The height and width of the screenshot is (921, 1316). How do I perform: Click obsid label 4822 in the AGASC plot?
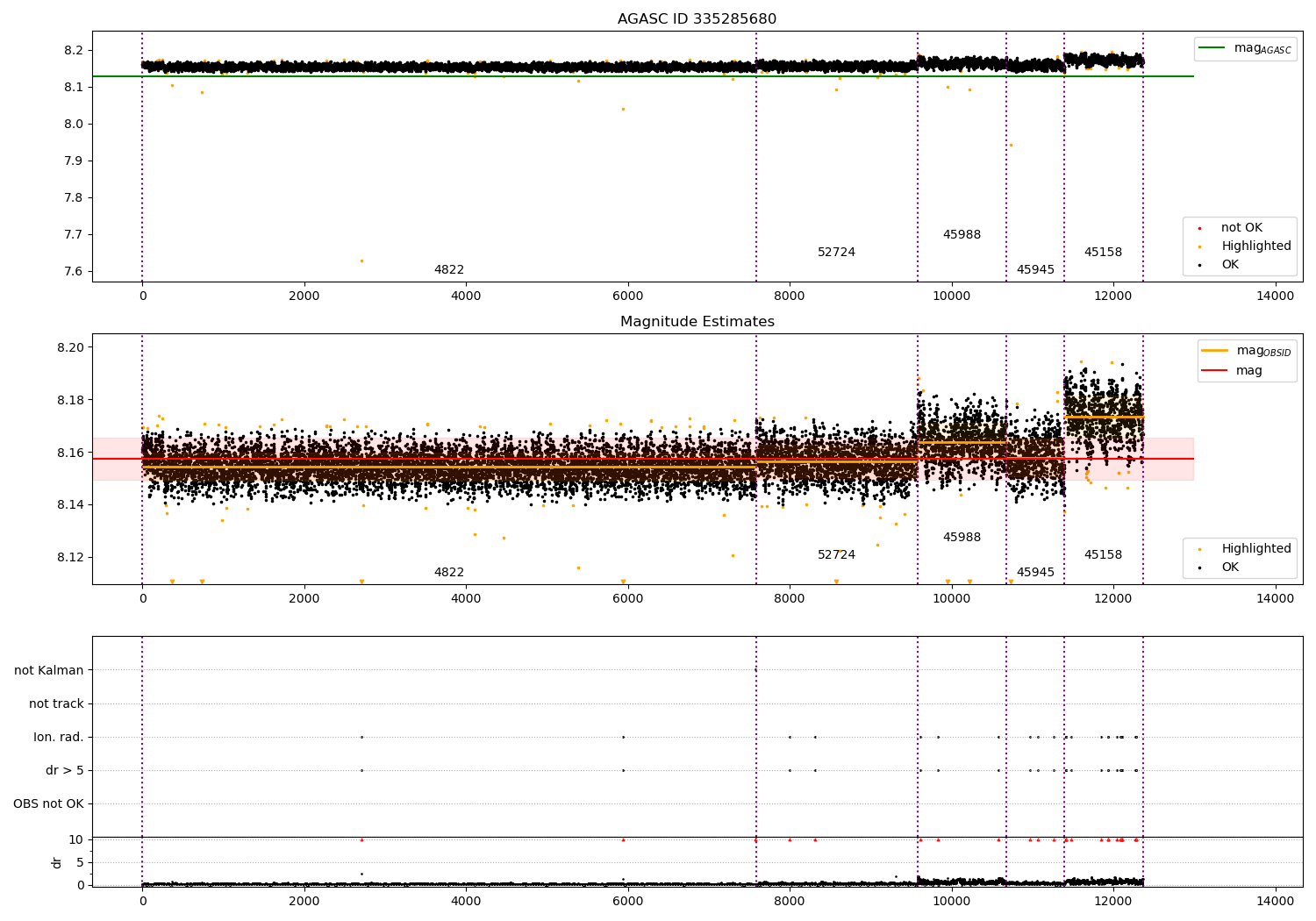pyautogui.click(x=448, y=270)
